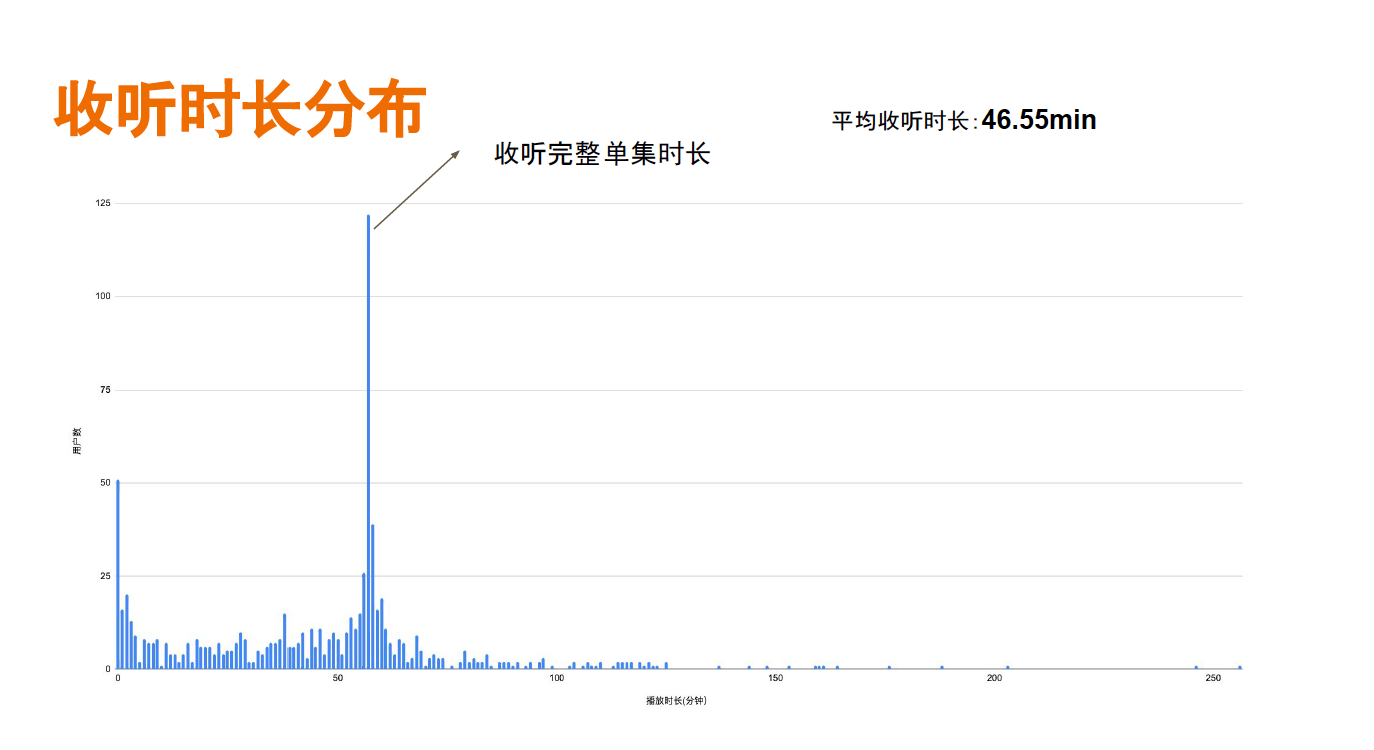
Task: Click the y-axis tick label 125
Action: 103,203
